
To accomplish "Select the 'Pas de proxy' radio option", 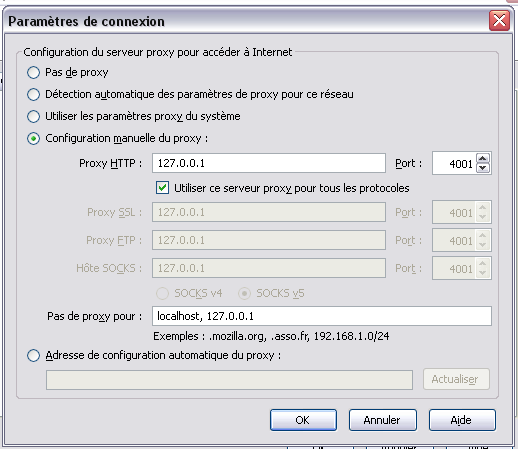I will [x=33, y=72].
